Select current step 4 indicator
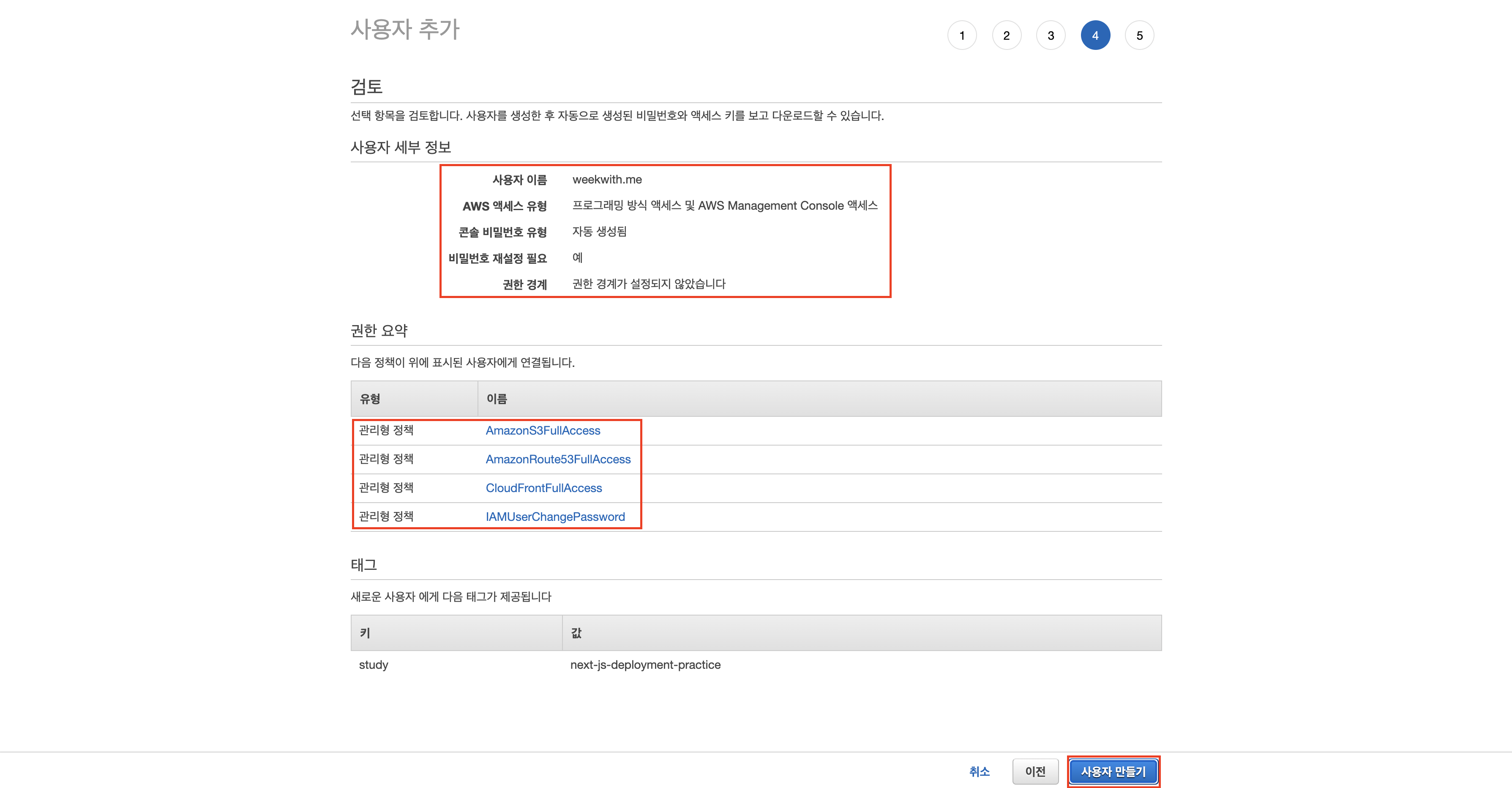Viewport: 1512px width, 788px height. [1094, 35]
